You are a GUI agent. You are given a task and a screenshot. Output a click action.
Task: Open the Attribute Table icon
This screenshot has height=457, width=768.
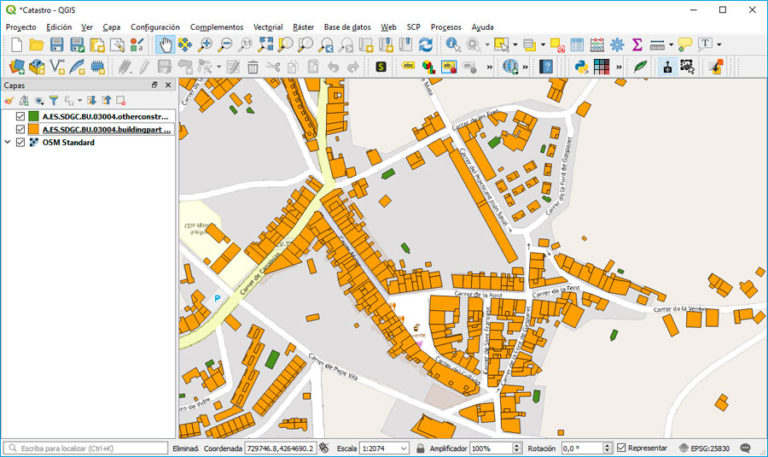(x=577, y=45)
